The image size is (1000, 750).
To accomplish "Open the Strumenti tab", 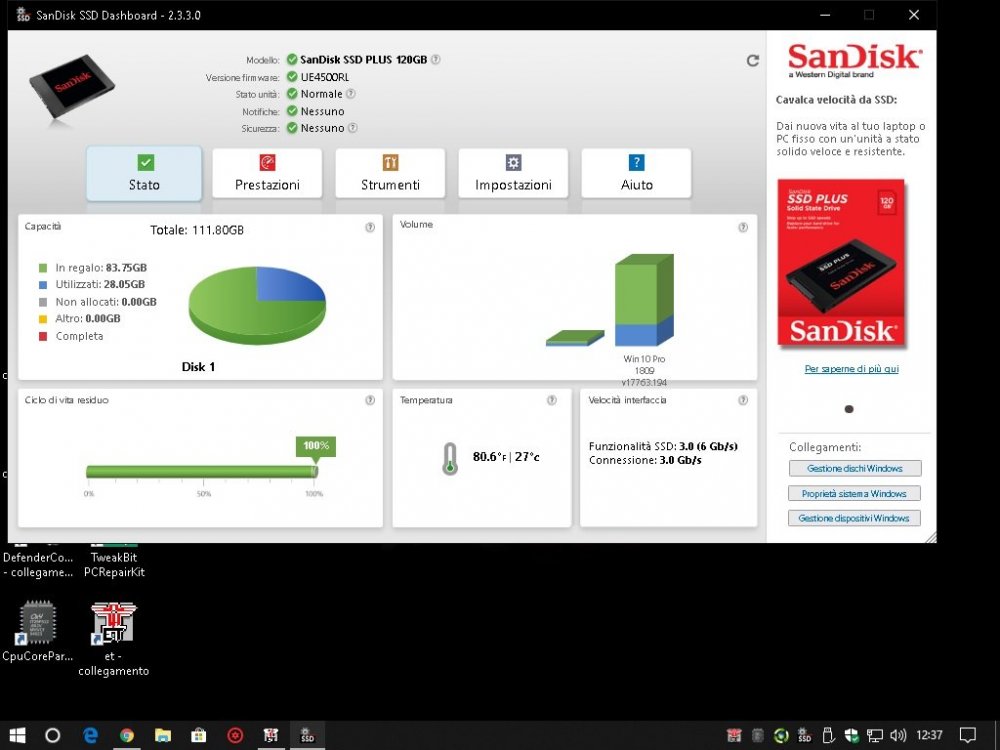I will point(390,173).
